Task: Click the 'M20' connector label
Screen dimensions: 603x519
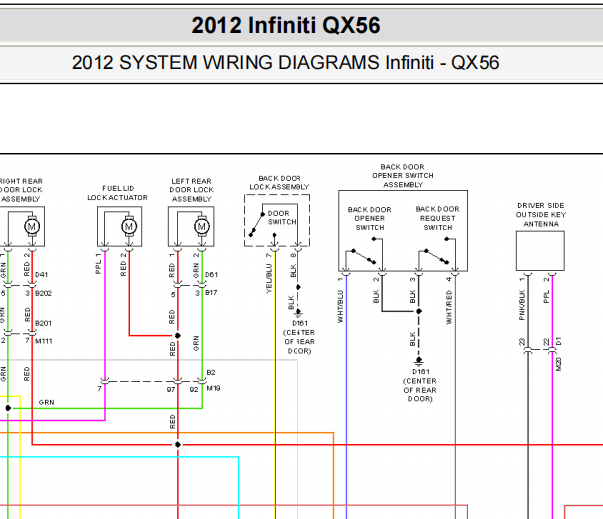Action: tap(559, 364)
